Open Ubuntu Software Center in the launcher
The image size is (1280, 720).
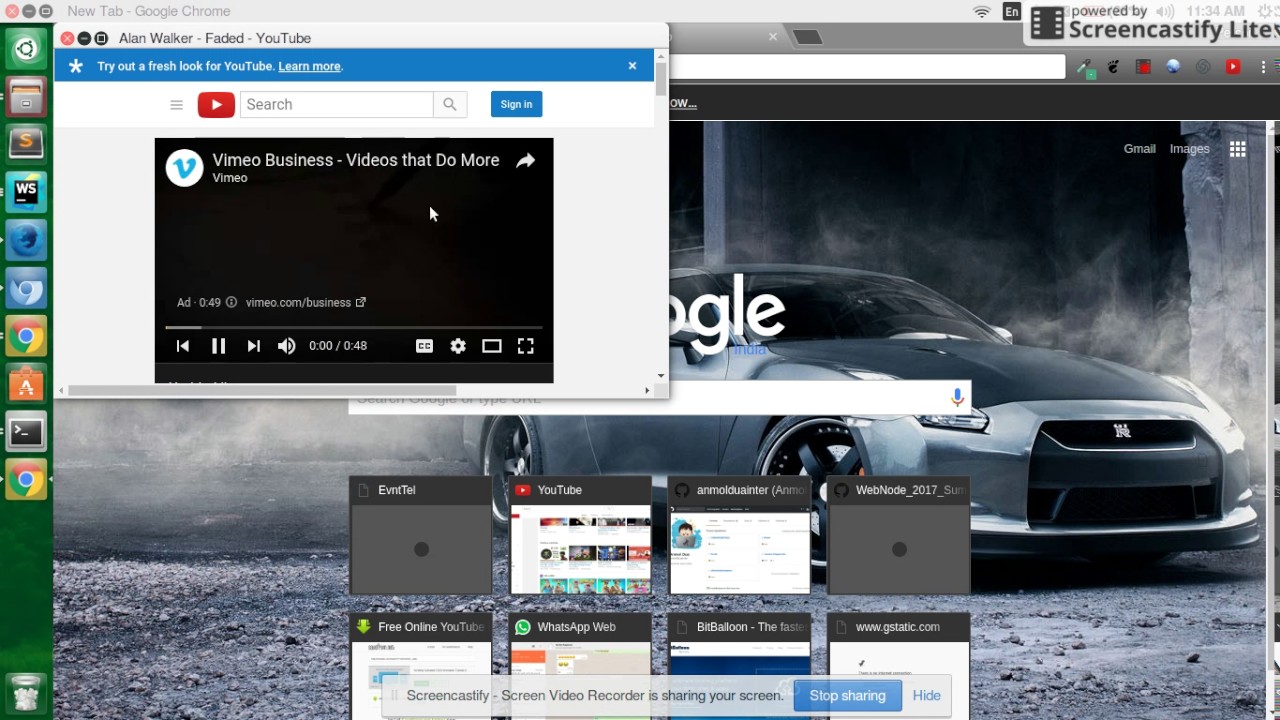pos(26,385)
